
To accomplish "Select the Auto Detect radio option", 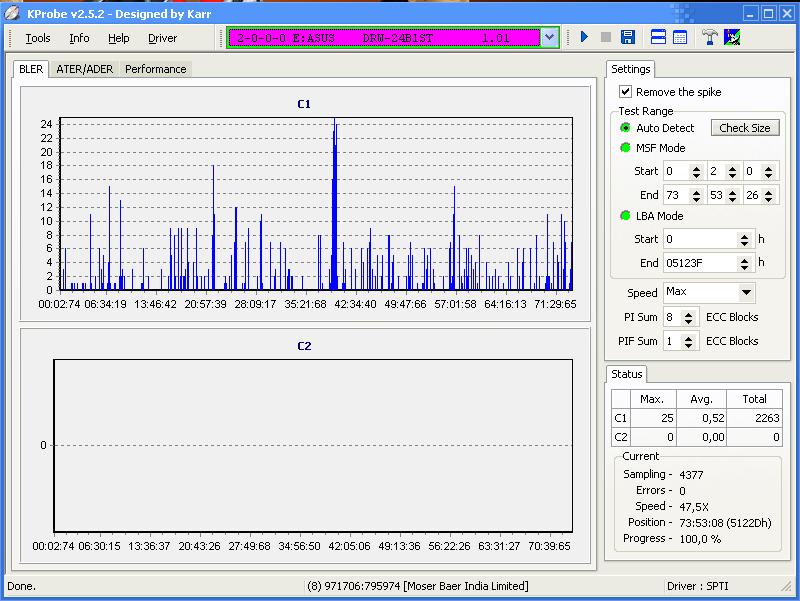I will pyautogui.click(x=625, y=128).
